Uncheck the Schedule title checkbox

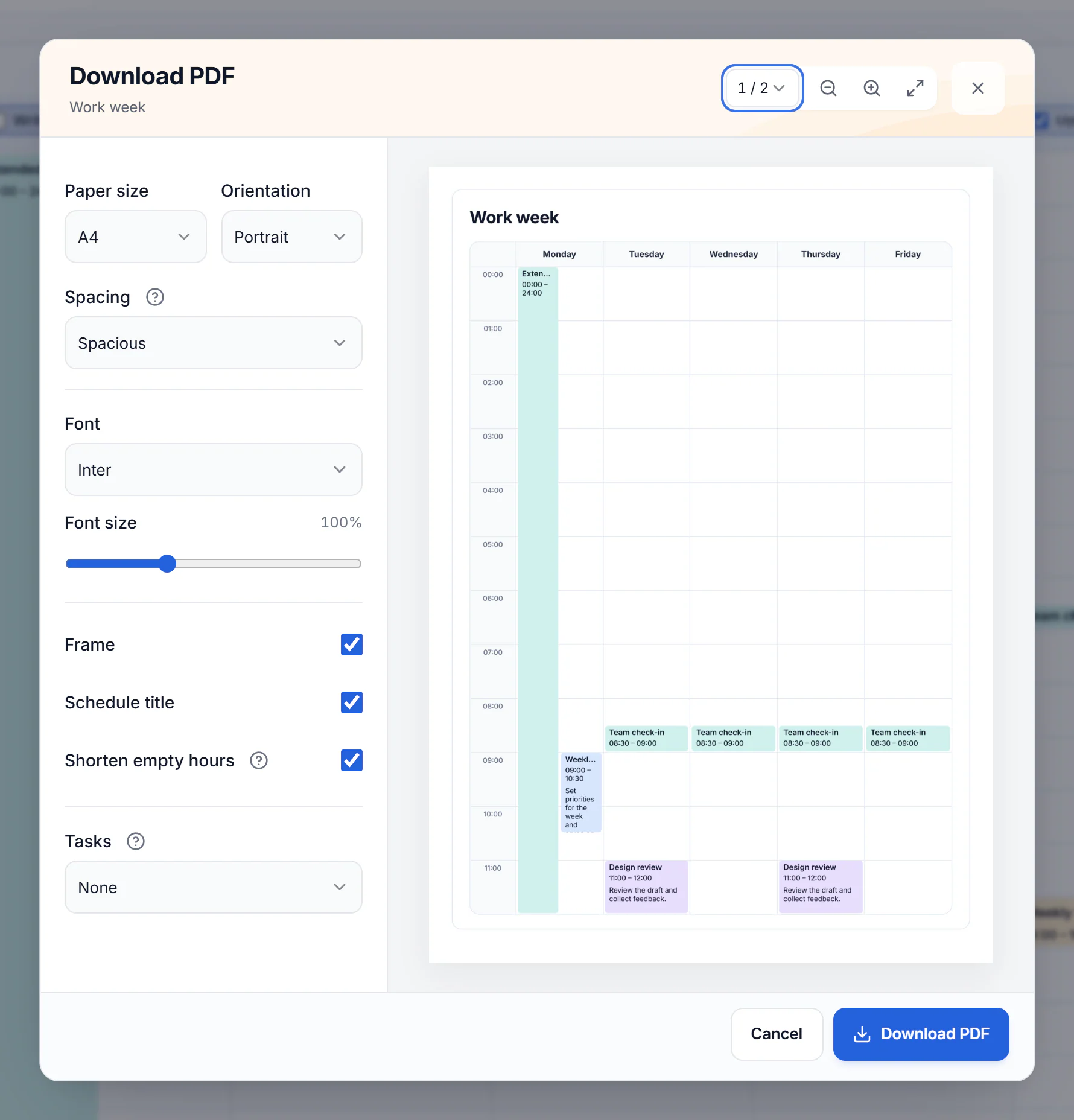coord(352,702)
